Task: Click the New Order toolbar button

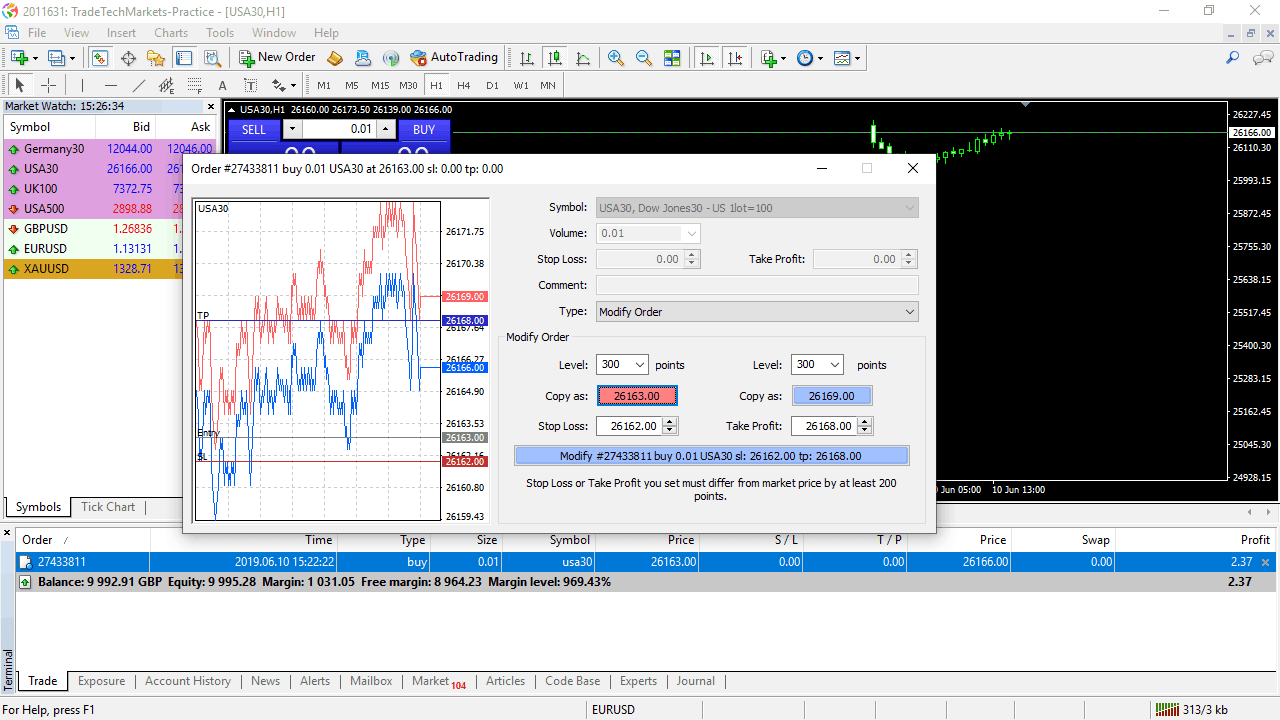Action: (x=277, y=58)
